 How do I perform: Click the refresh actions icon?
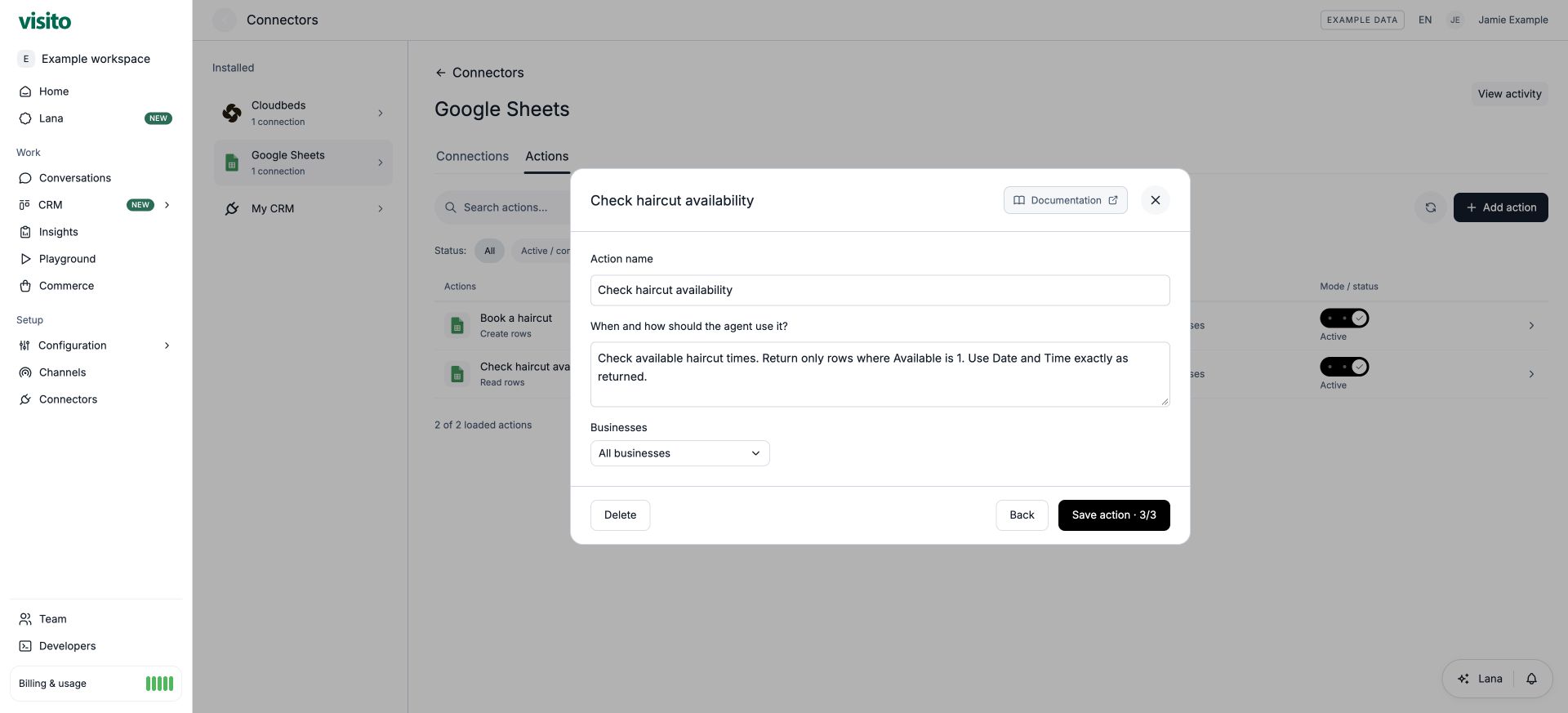click(1430, 207)
